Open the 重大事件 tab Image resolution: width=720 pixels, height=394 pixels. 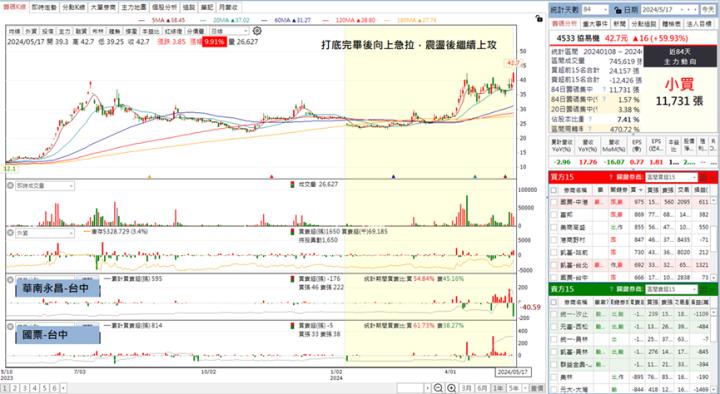(x=595, y=24)
